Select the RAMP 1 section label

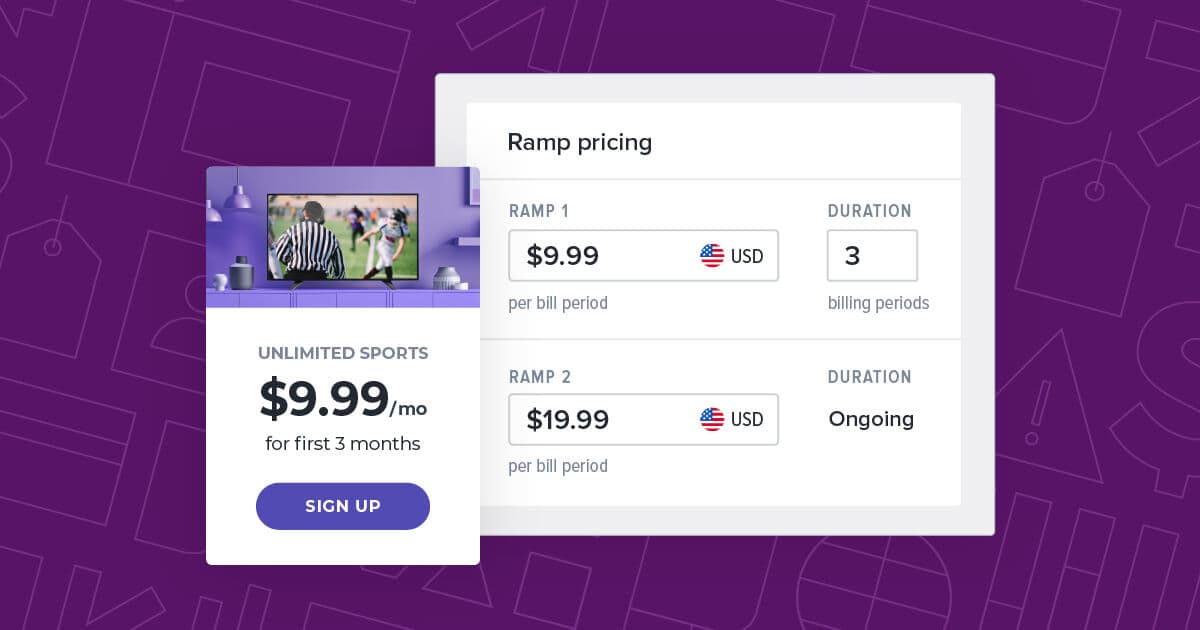click(x=539, y=211)
